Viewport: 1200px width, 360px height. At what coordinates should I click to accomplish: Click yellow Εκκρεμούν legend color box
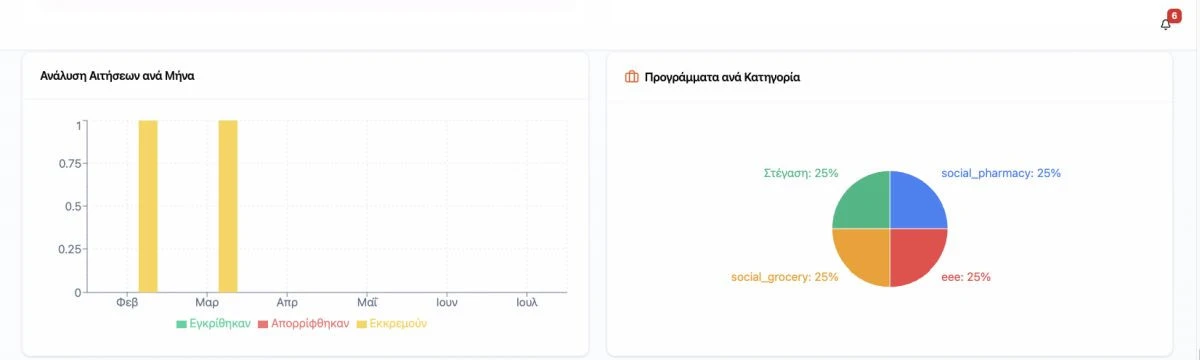click(x=362, y=324)
